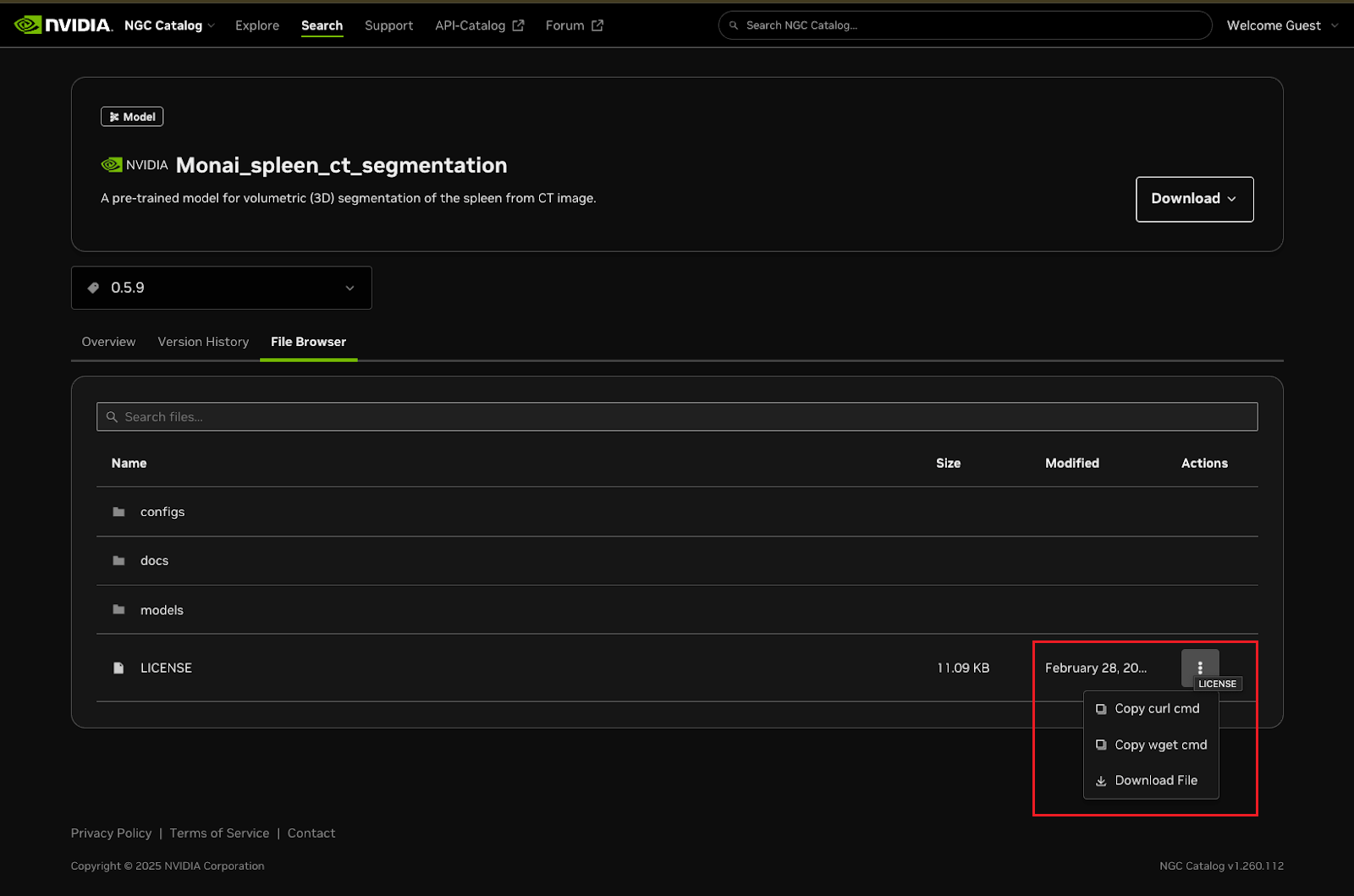Go to the Explore page

[257, 25]
